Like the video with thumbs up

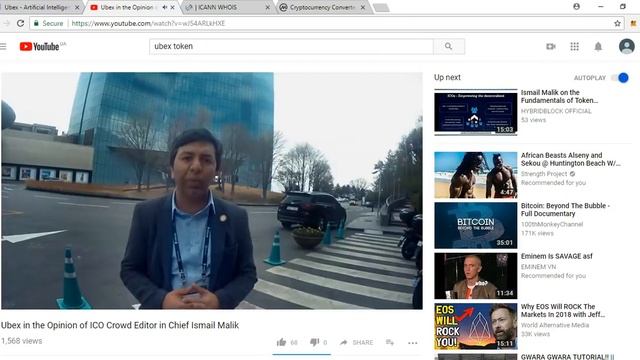coord(281,342)
